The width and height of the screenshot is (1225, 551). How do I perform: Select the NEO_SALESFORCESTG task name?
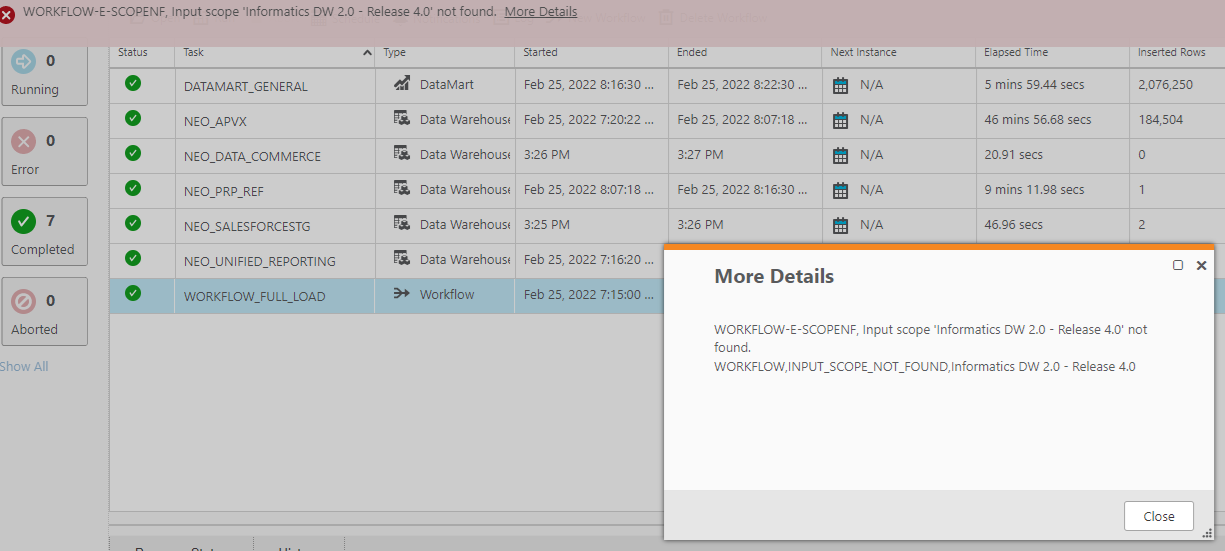click(x=245, y=227)
